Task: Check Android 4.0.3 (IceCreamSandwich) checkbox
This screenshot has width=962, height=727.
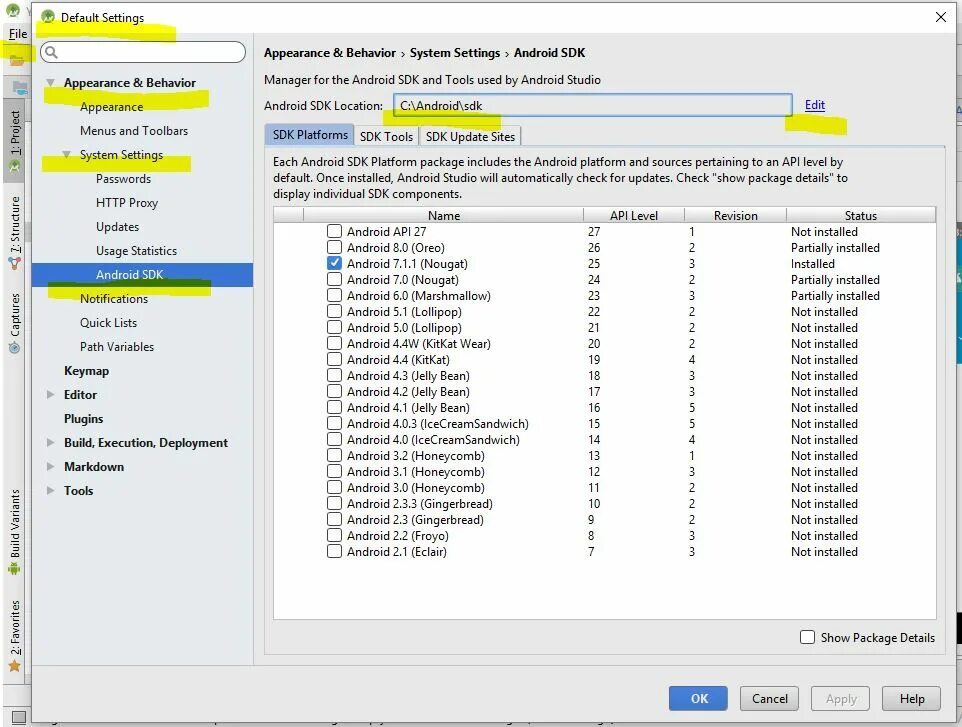Action: (334, 423)
